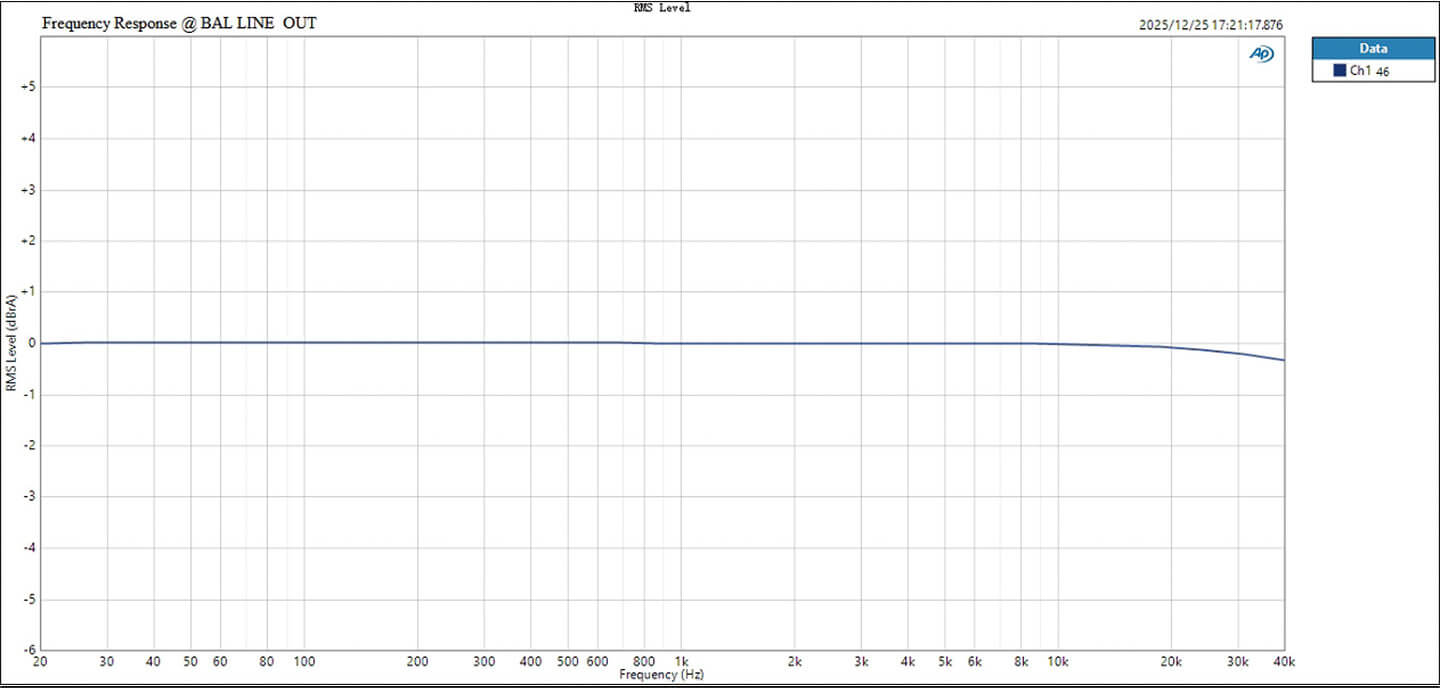
Task: Select the "Data" legend header
Action: point(1373,48)
